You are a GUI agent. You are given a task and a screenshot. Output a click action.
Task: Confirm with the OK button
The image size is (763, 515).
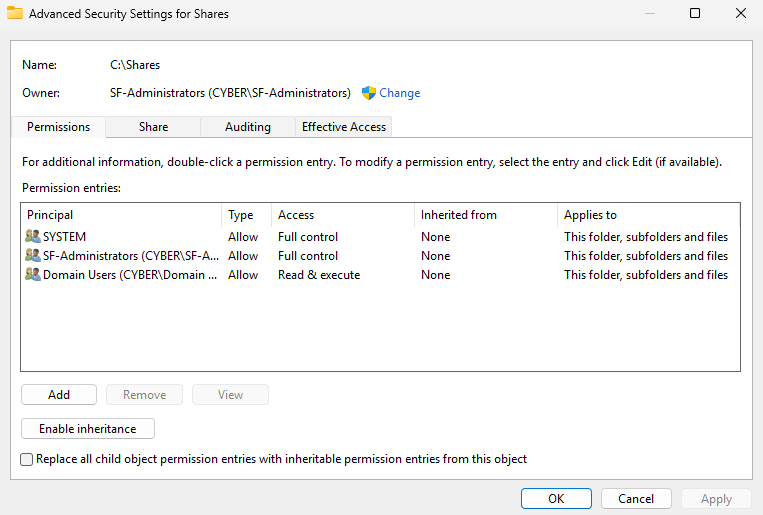(556, 498)
